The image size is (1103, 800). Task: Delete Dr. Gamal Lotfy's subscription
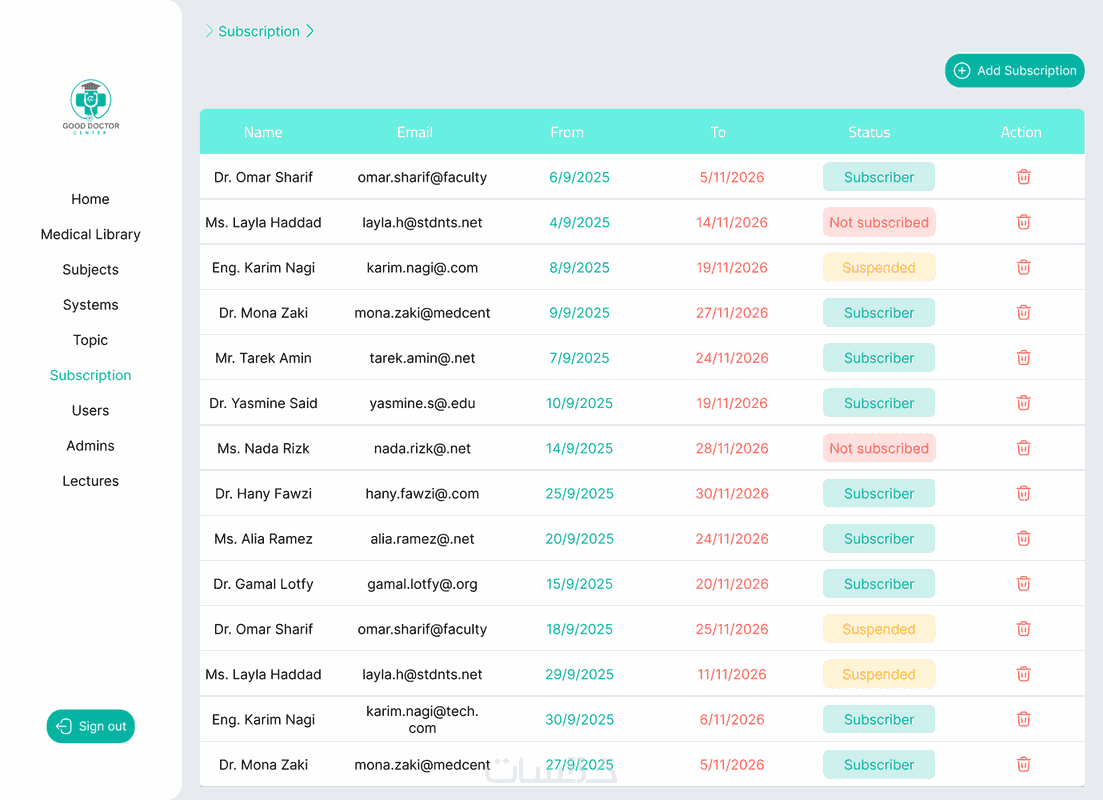click(x=1023, y=584)
